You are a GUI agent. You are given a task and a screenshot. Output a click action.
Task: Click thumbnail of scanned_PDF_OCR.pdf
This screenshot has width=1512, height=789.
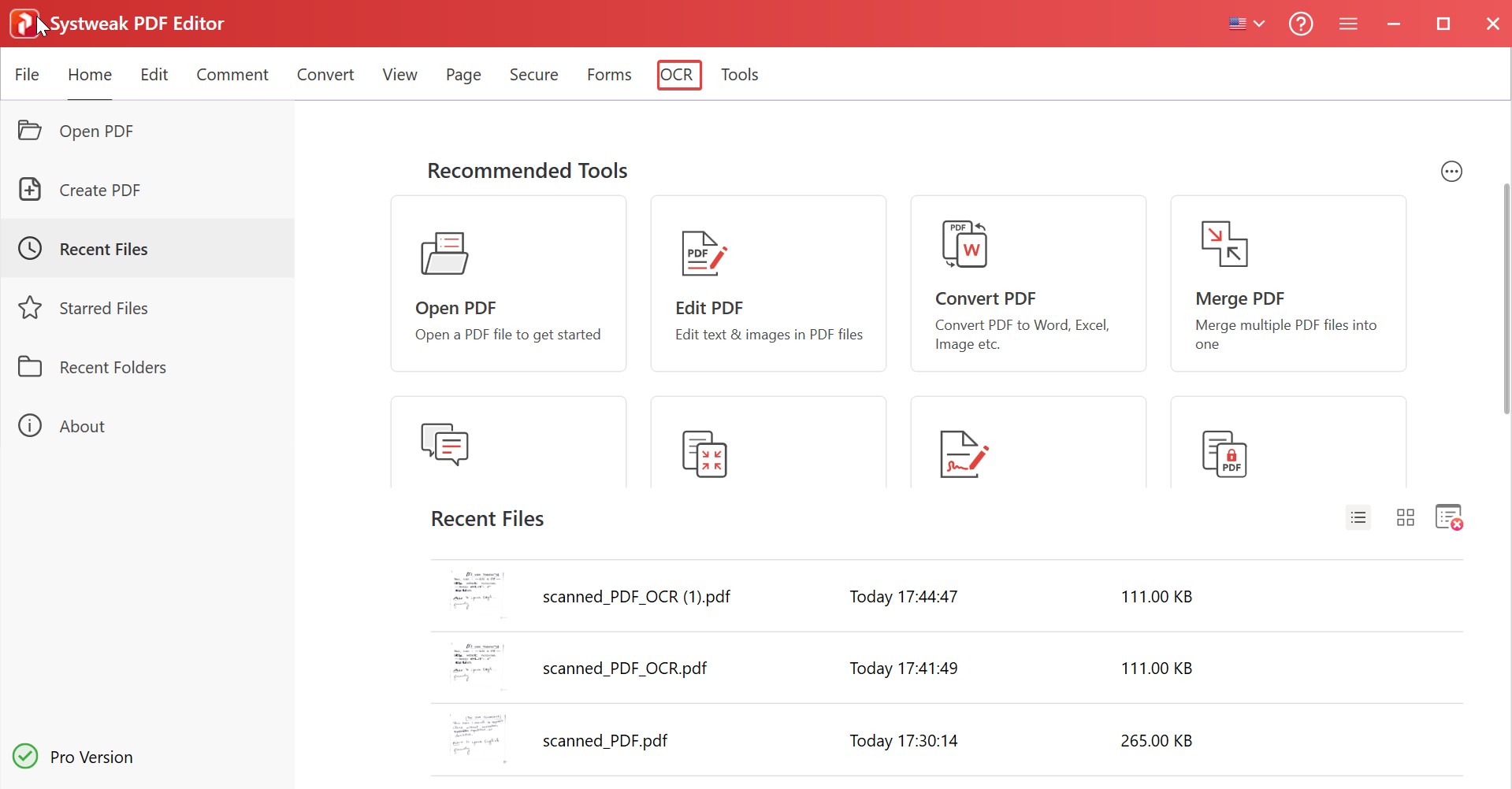coord(478,667)
